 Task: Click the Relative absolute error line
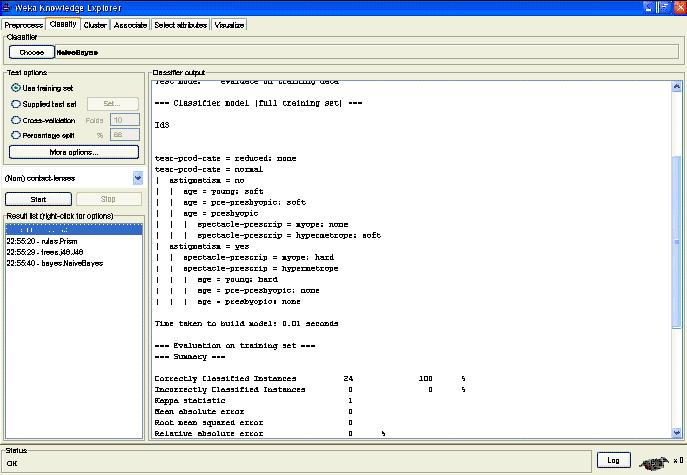tap(270, 433)
